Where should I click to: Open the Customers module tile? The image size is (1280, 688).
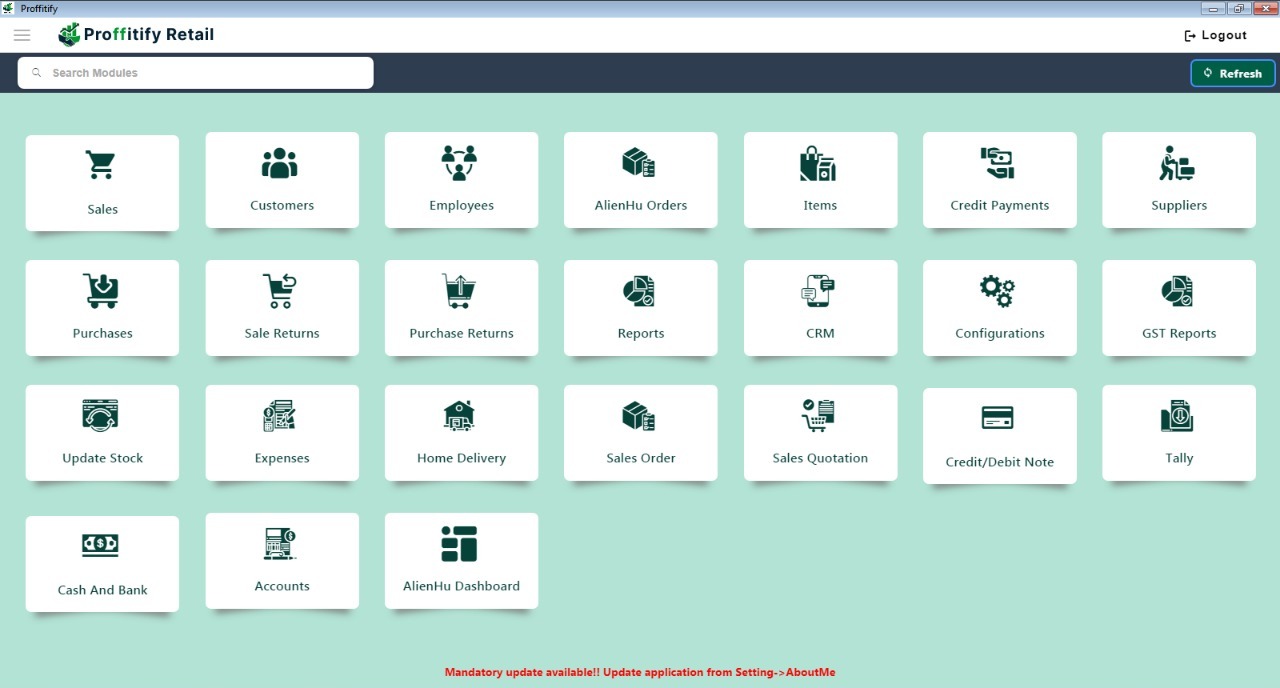pos(282,180)
